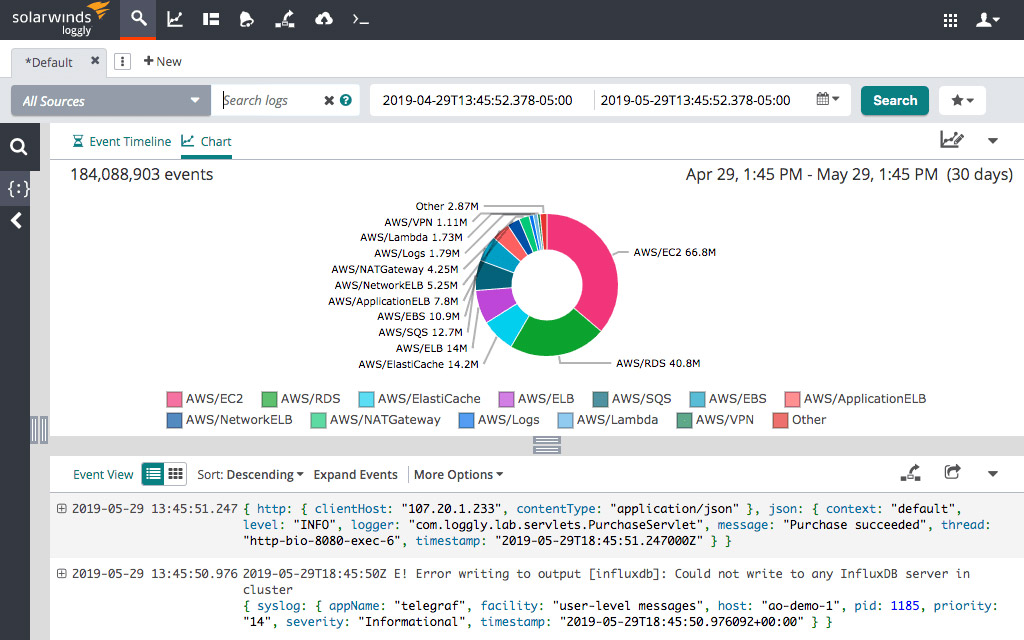Click Expand Events link

coord(355,475)
